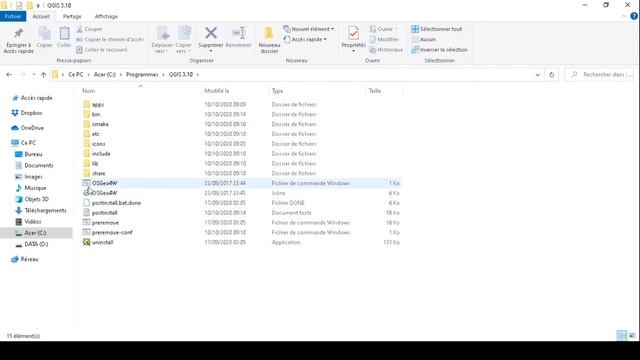Switch to the Accueil tab
This screenshot has height=360, width=640.
[41, 16]
